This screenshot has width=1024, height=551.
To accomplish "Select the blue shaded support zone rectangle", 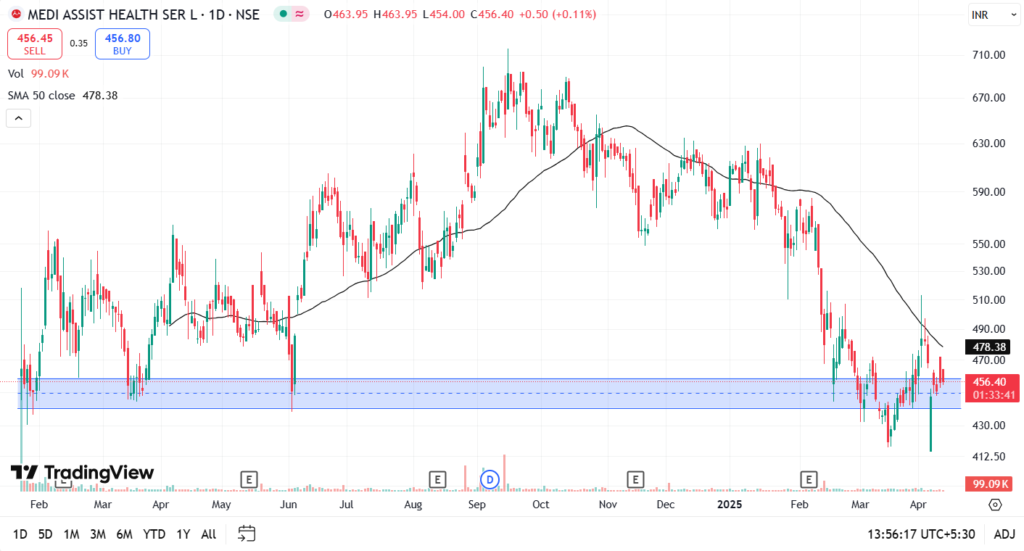I will (489, 394).
